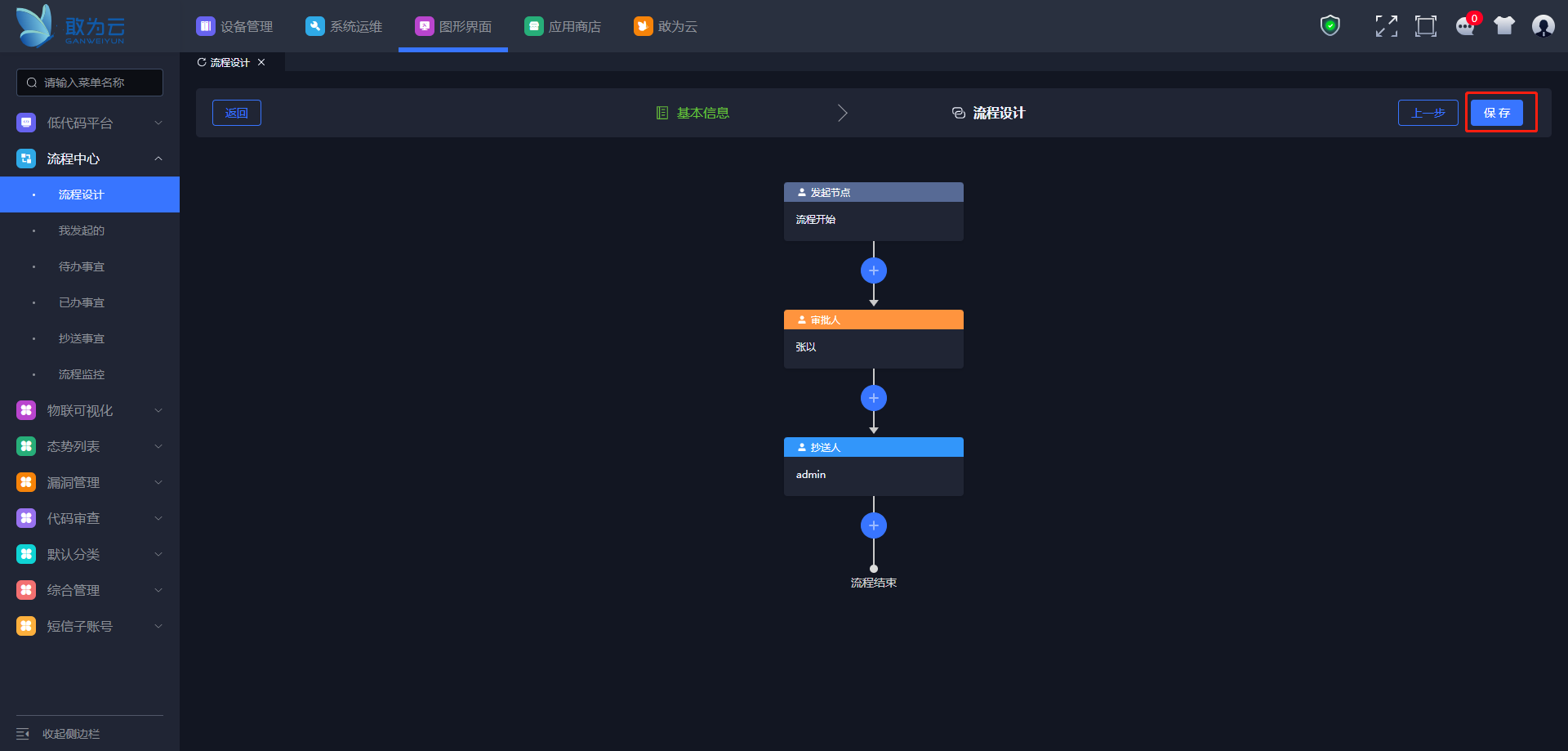Focus the menu name search field

90,83
